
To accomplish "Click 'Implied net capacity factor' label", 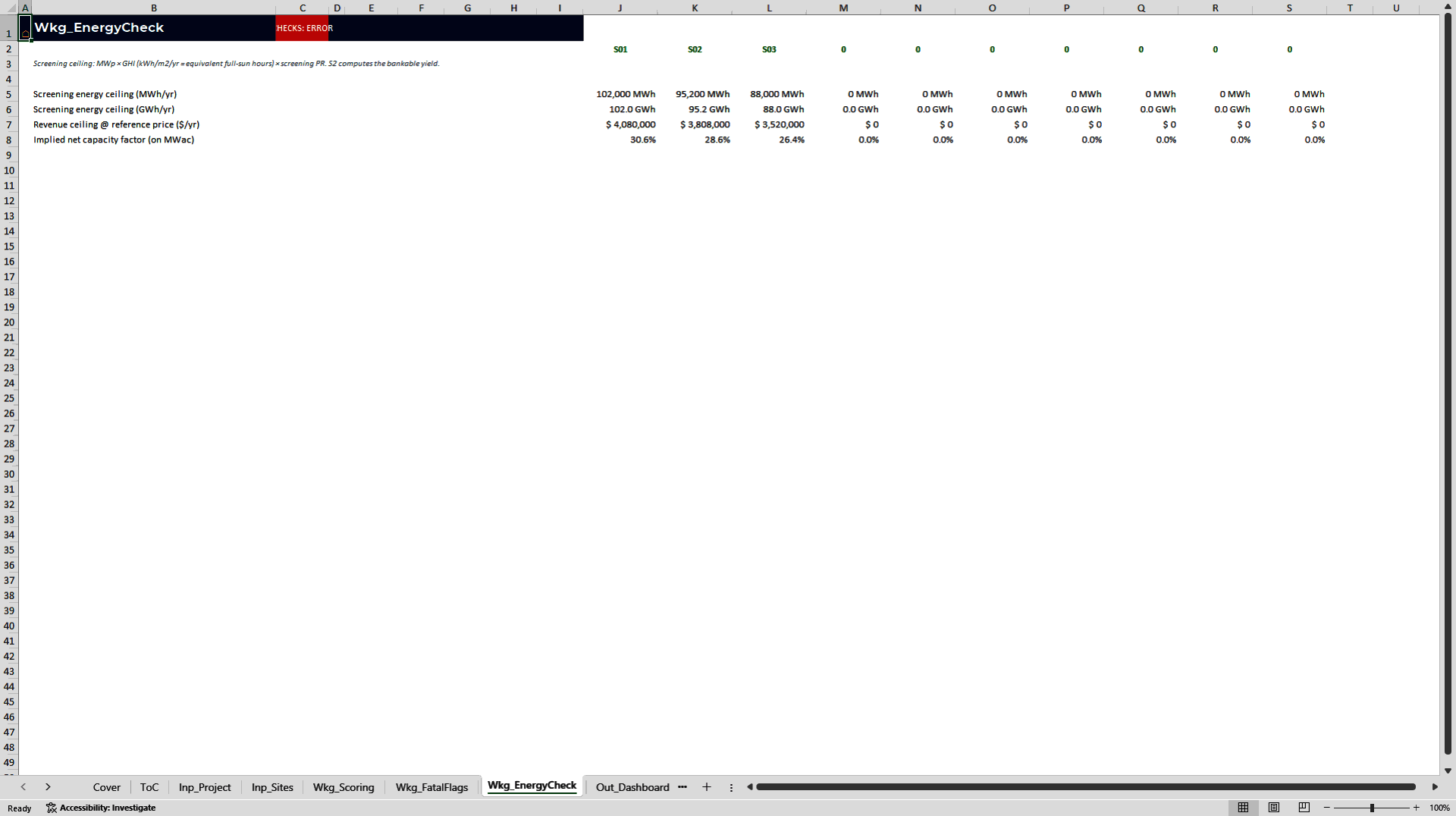I will click(114, 140).
